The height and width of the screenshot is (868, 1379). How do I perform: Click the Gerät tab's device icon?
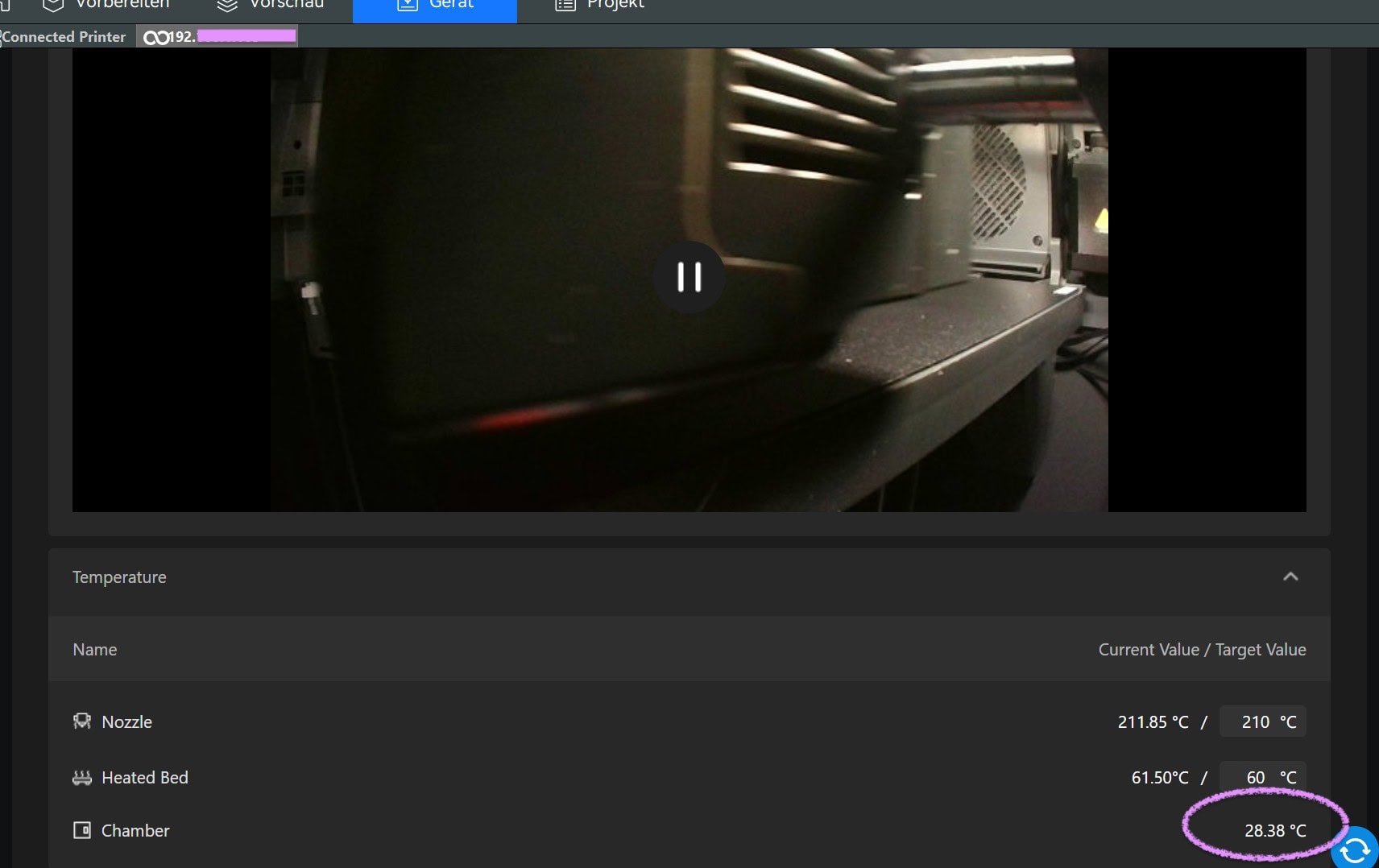(x=408, y=5)
